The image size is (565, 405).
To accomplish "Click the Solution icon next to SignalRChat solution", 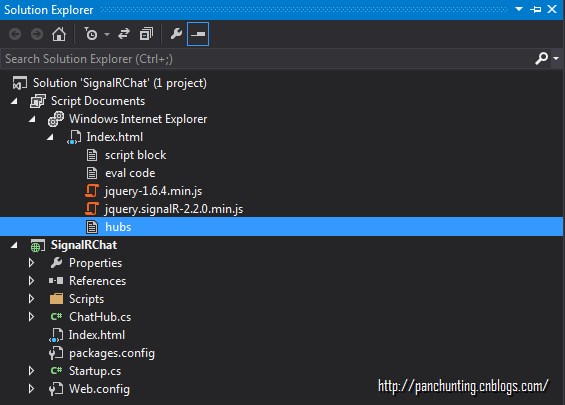I will click(19, 83).
